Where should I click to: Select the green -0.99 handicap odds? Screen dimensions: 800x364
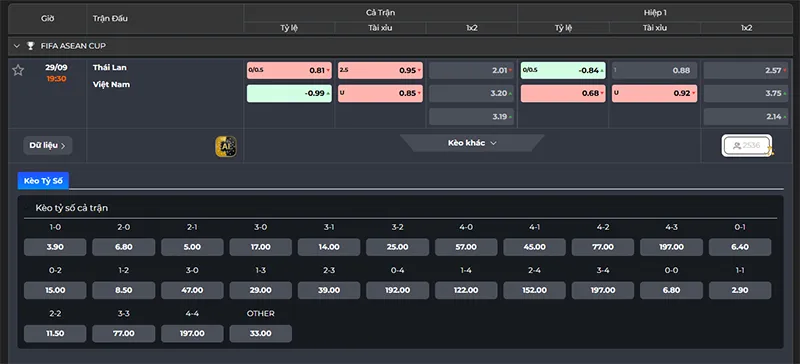289,93
